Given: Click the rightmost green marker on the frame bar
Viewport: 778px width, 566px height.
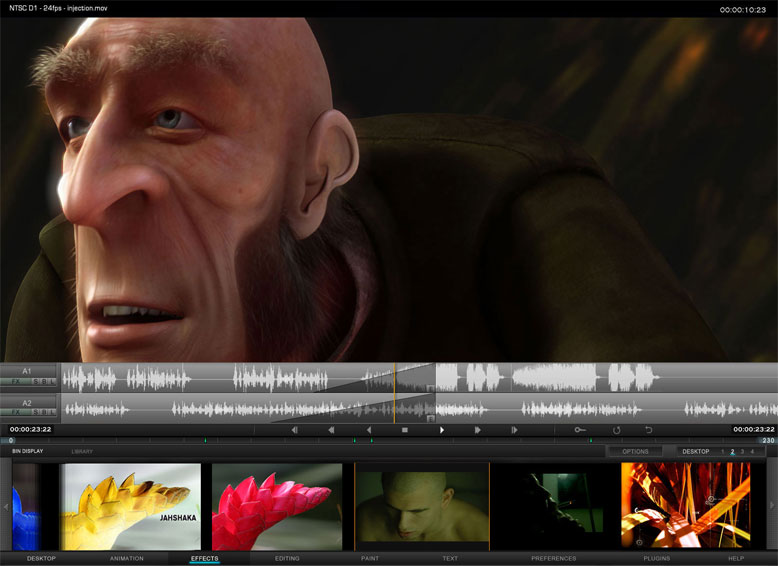Looking at the screenshot, I should pos(590,440).
